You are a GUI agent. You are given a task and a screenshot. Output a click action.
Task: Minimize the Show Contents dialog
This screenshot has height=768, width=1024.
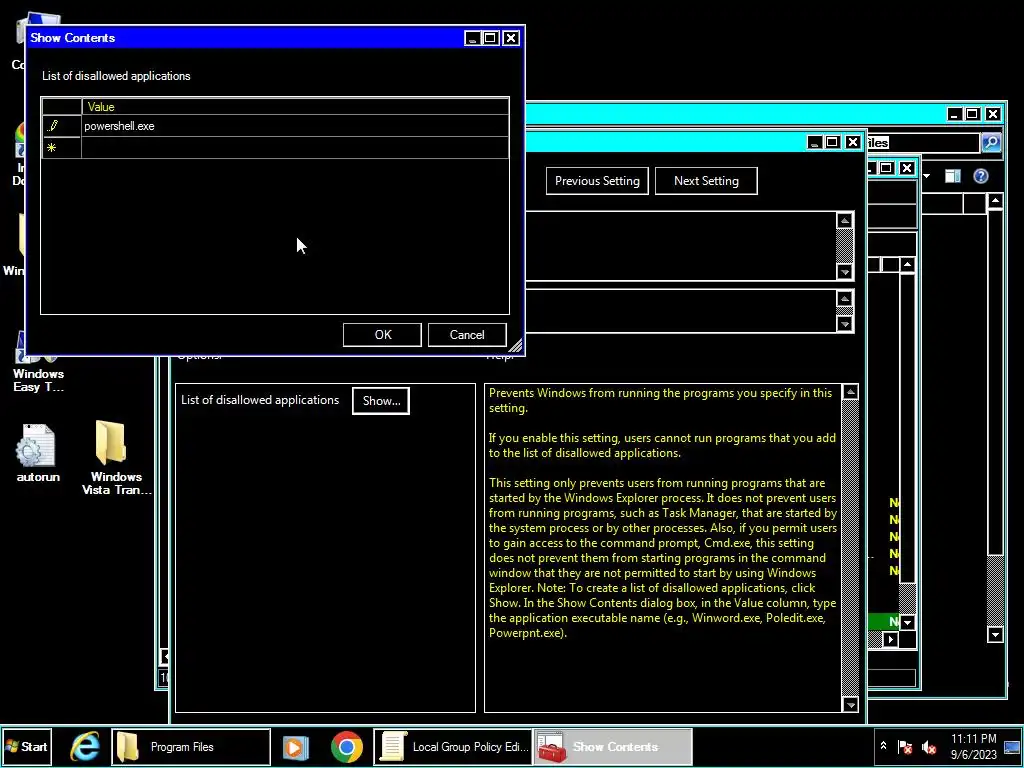(x=472, y=38)
